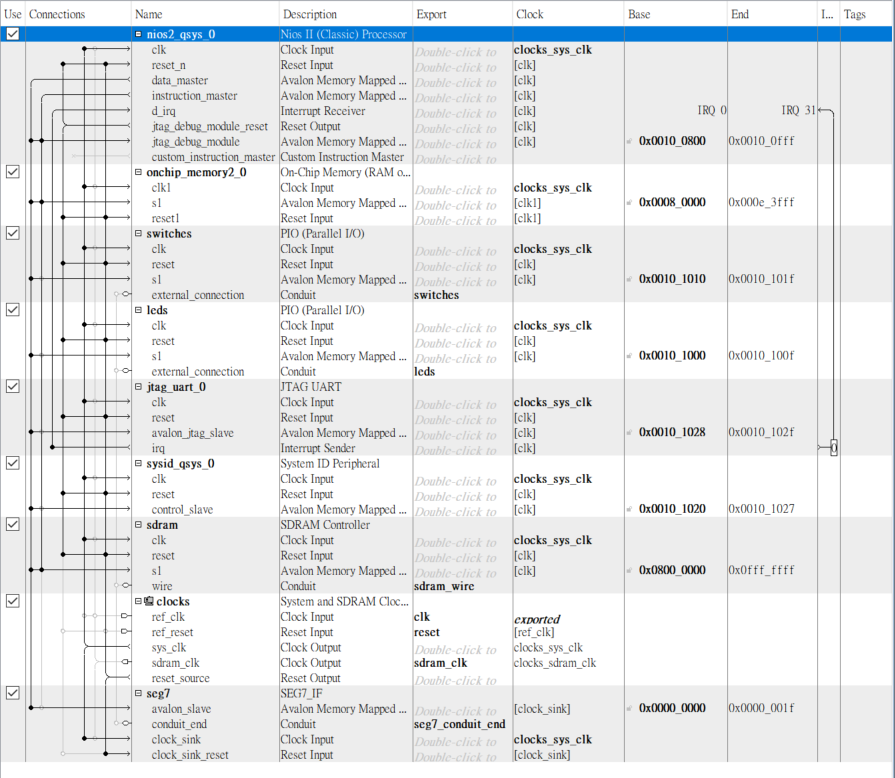Click export placeholder for avalon_jtag_slave row
Viewport: 895px width, 778px height.
click(x=455, y=435)
